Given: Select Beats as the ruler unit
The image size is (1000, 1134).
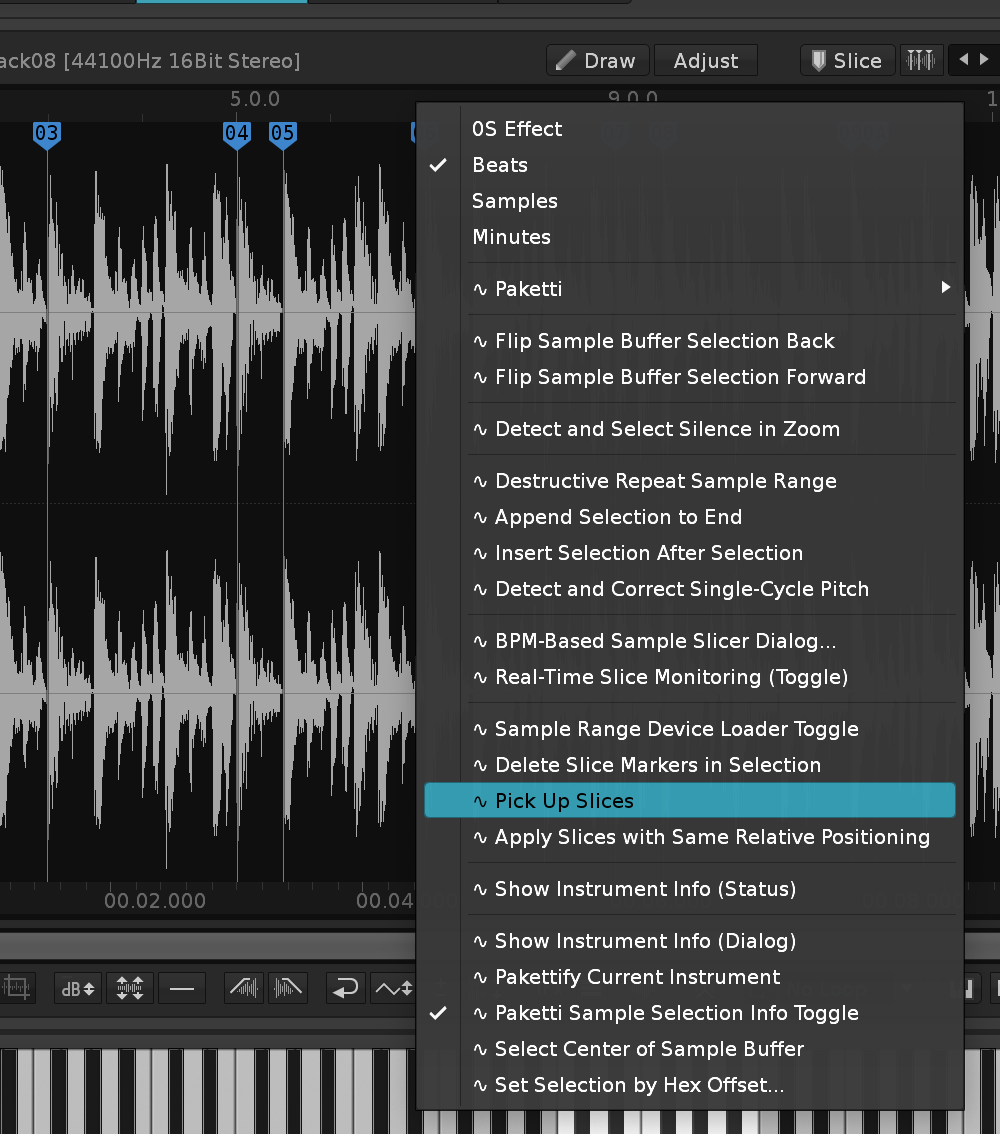Looking at the screenshot, I should 499,165.
